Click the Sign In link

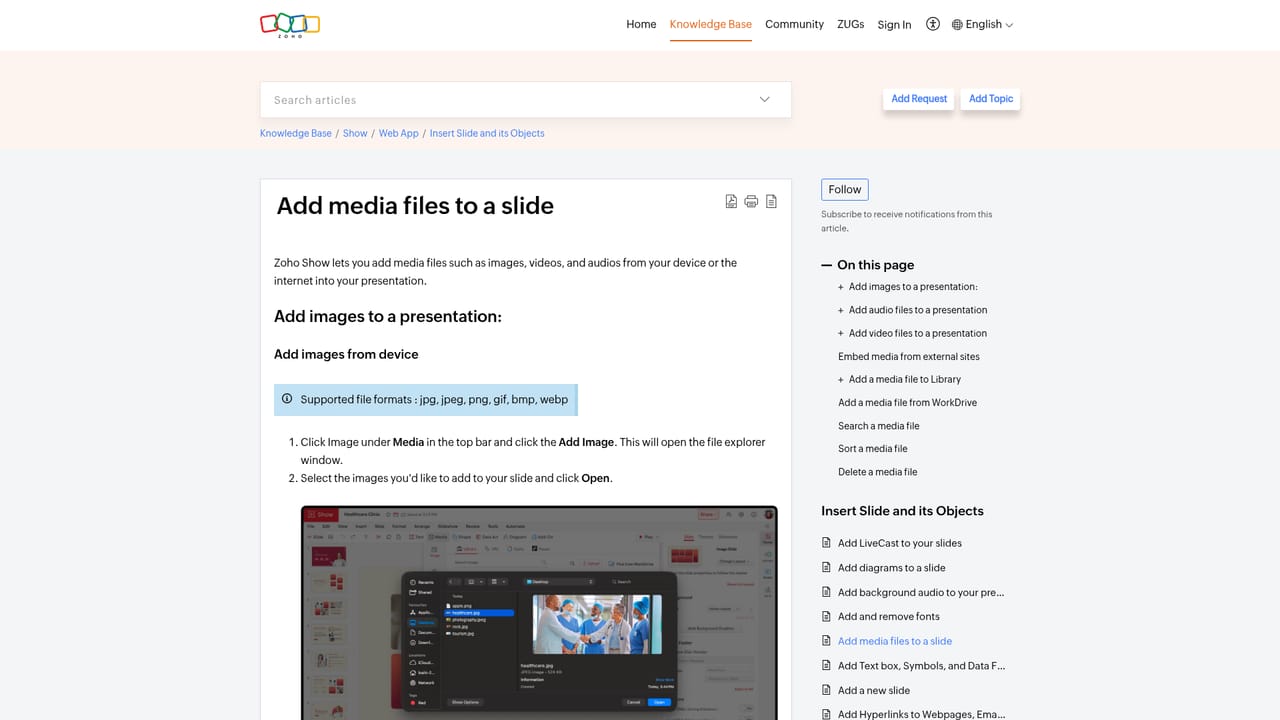click(x=894, y=25)
